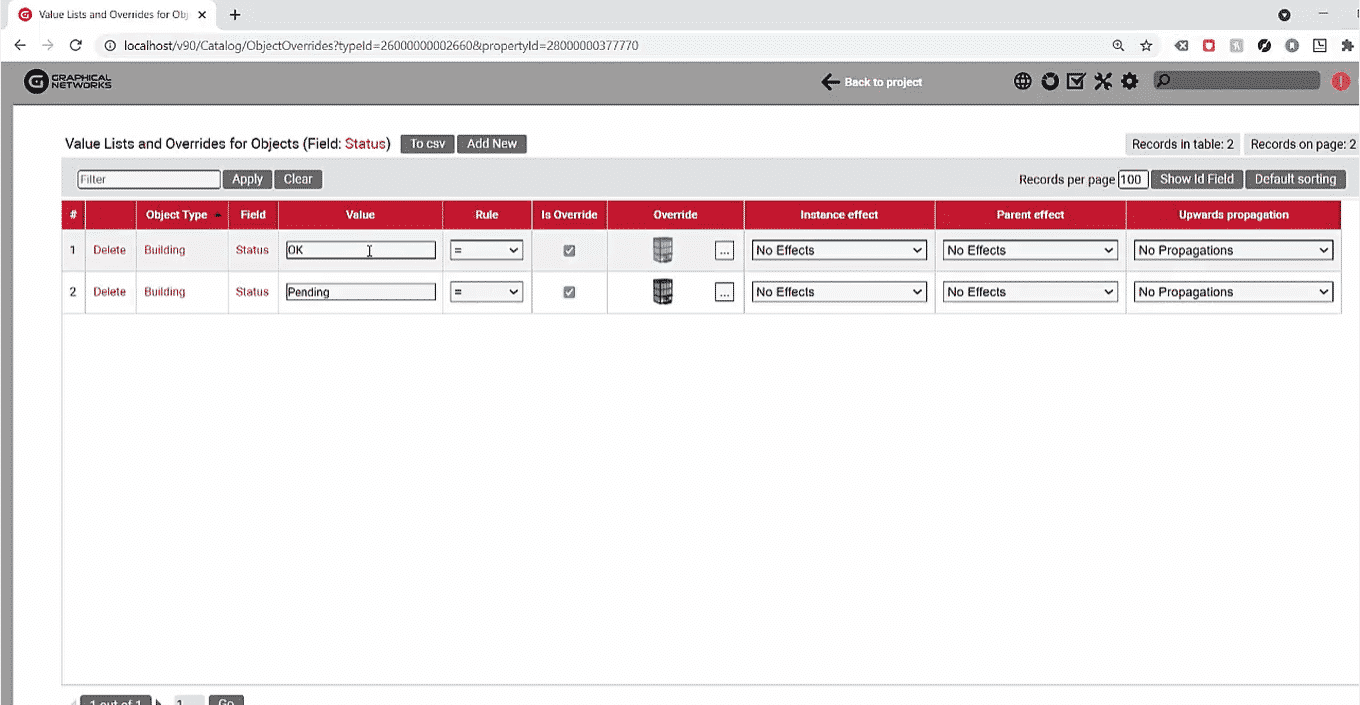Click the Clear filter button
Viewport: 1360px width, 705px height.
coord(298,179)
